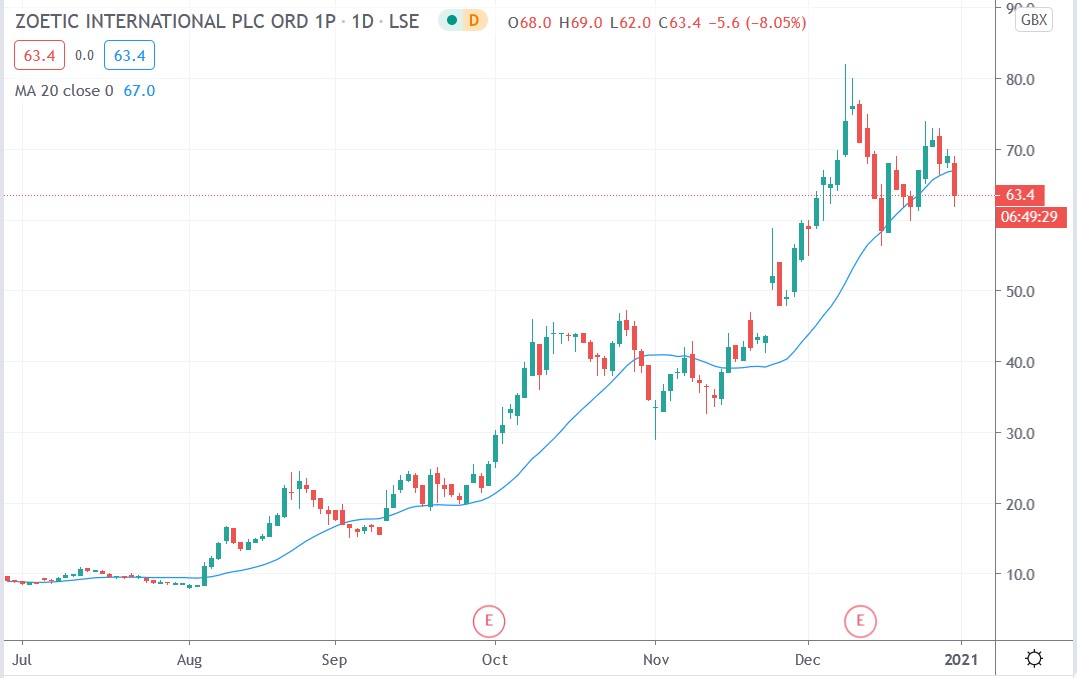Click the orange D timeframe badge

(x=471, y=18)
